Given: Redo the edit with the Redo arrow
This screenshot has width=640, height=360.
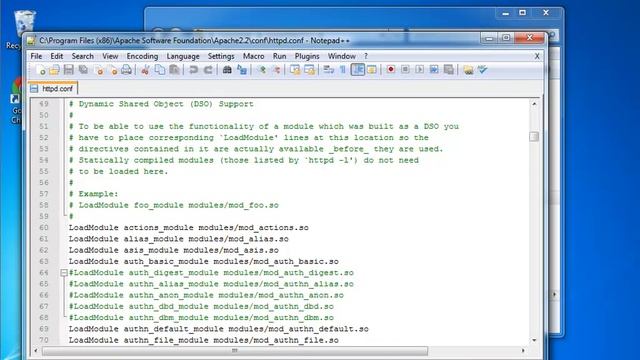Looking at the screenshot, I should [x=208, y=70].
